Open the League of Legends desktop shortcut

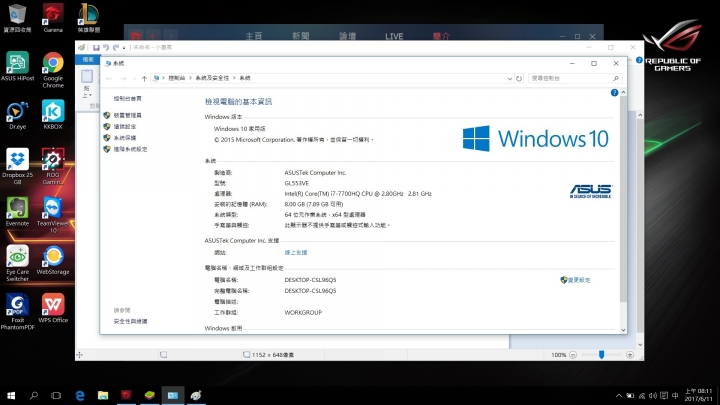coord(88,17)
